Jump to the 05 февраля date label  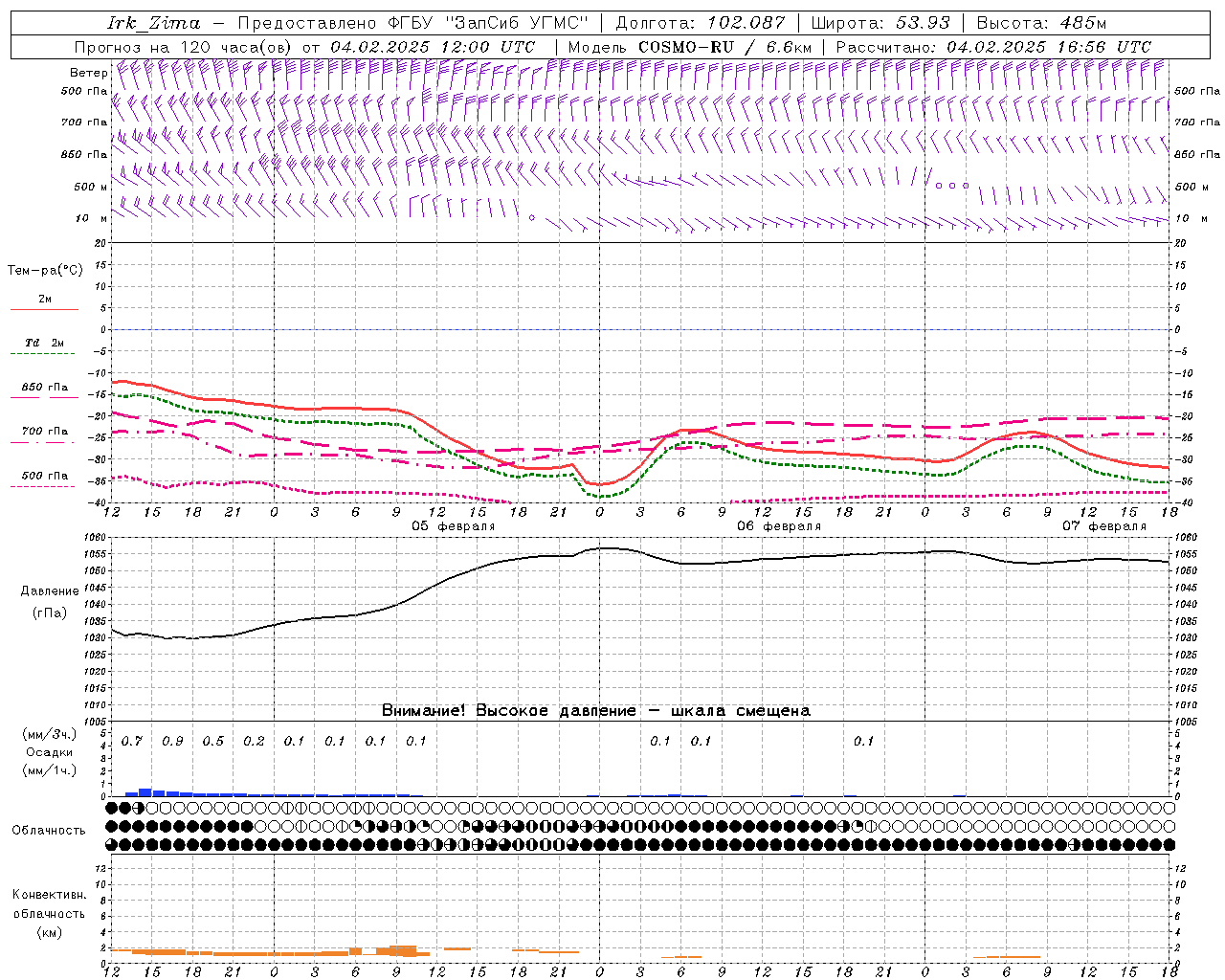pos(453,526)
